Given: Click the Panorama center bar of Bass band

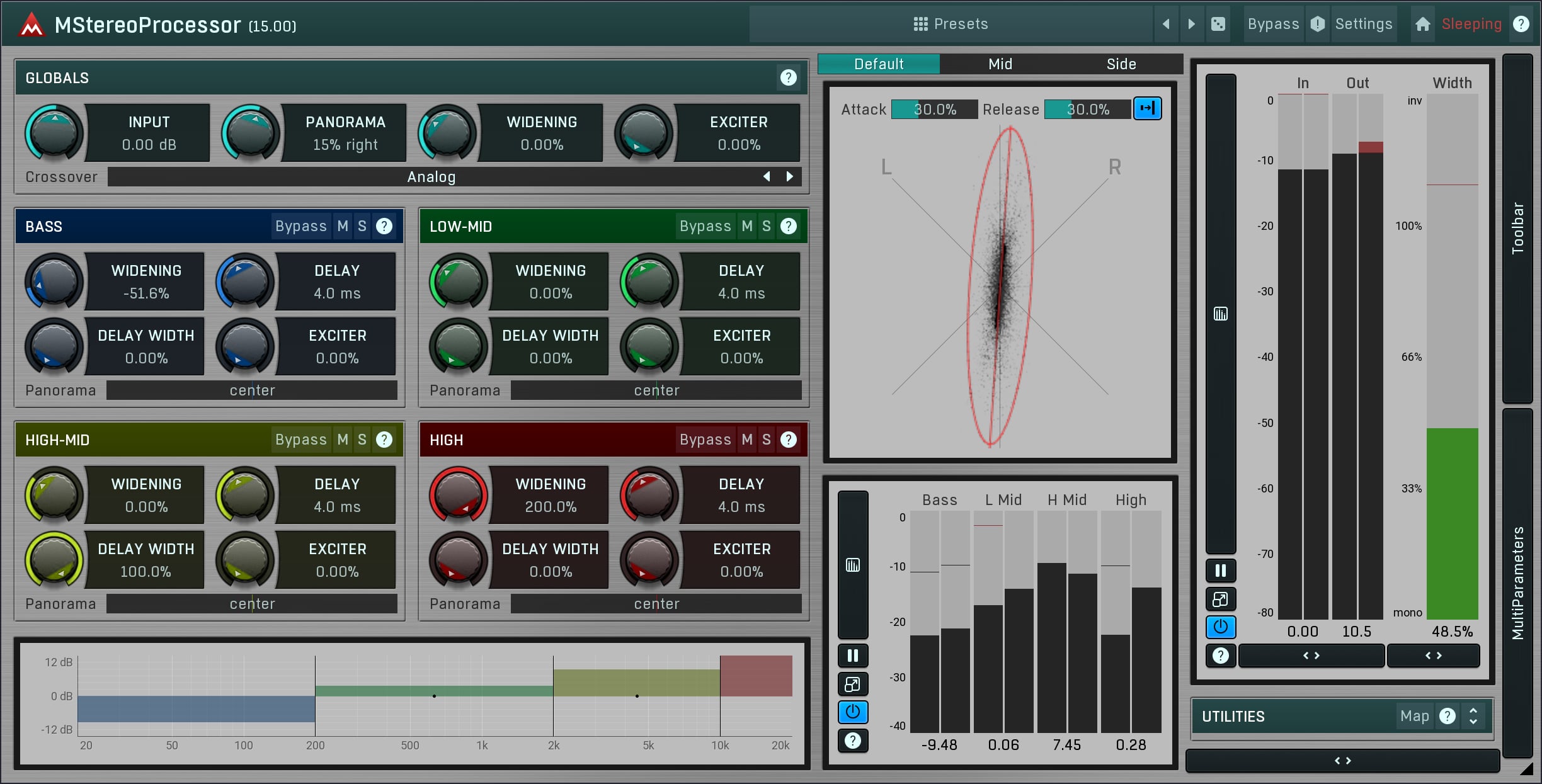Looking at the screenshot, I should click(x=251, y=390).
